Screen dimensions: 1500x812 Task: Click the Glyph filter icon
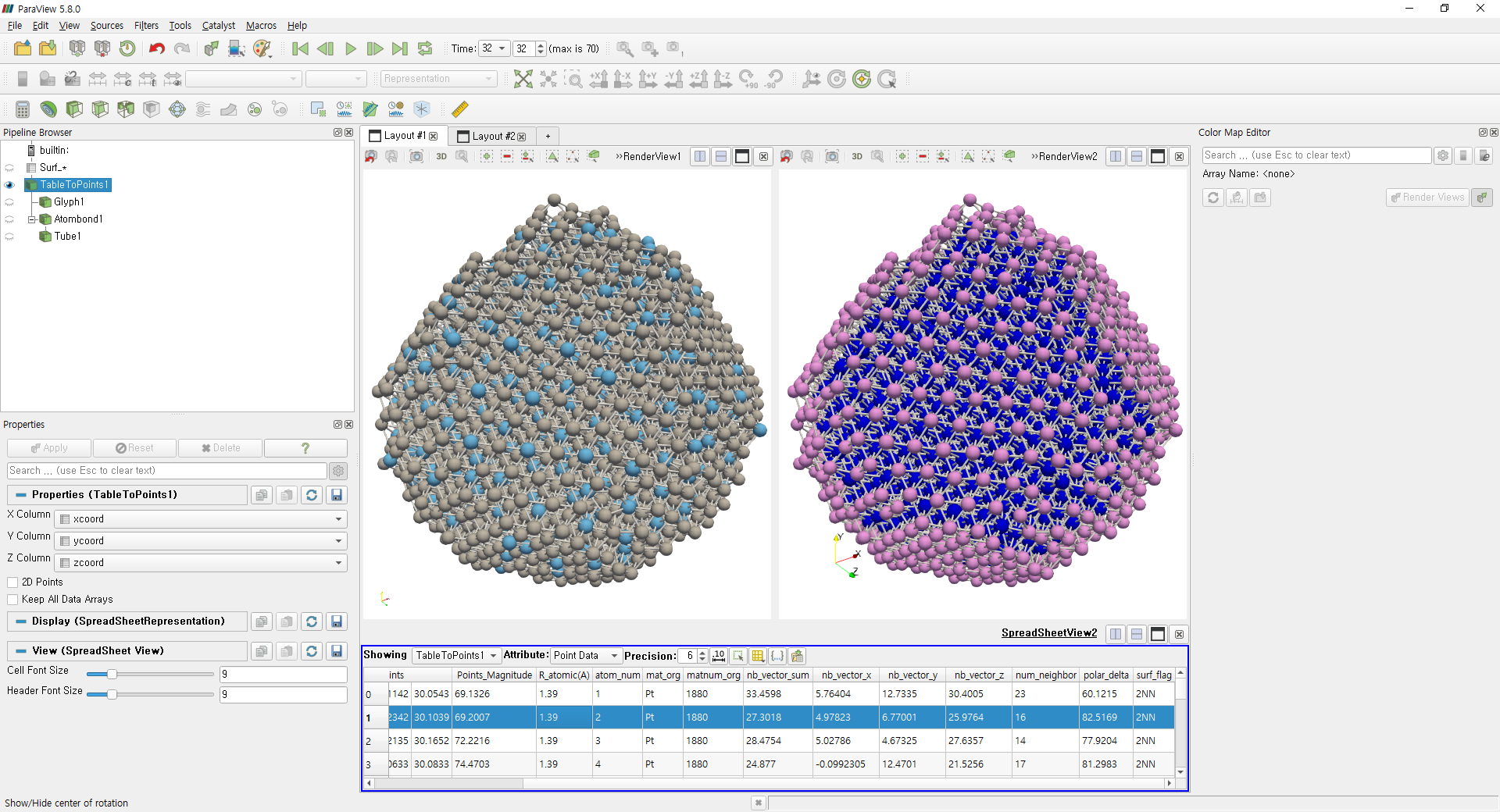tap(177, 109)
